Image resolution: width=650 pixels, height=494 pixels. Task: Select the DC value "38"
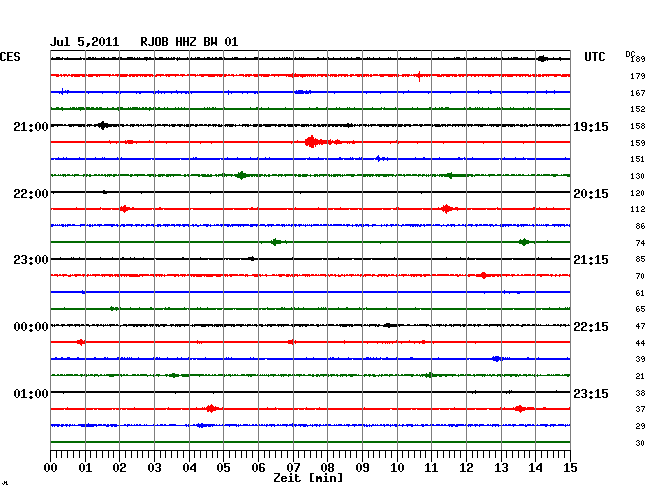tap(640, 393)
